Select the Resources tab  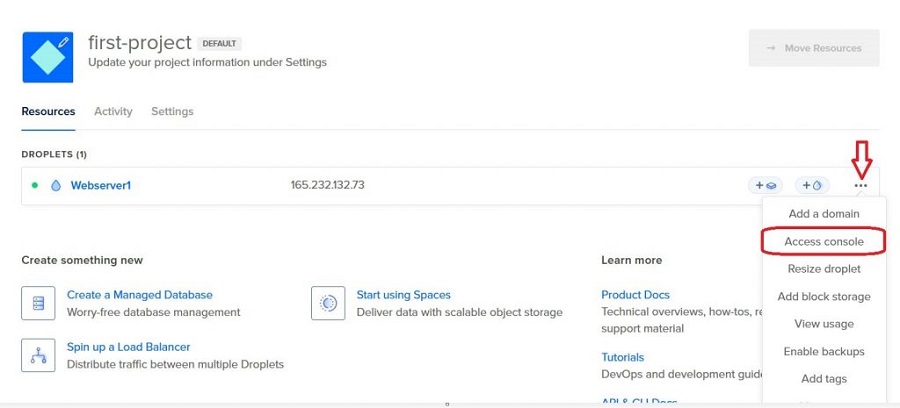coord(48,111)
